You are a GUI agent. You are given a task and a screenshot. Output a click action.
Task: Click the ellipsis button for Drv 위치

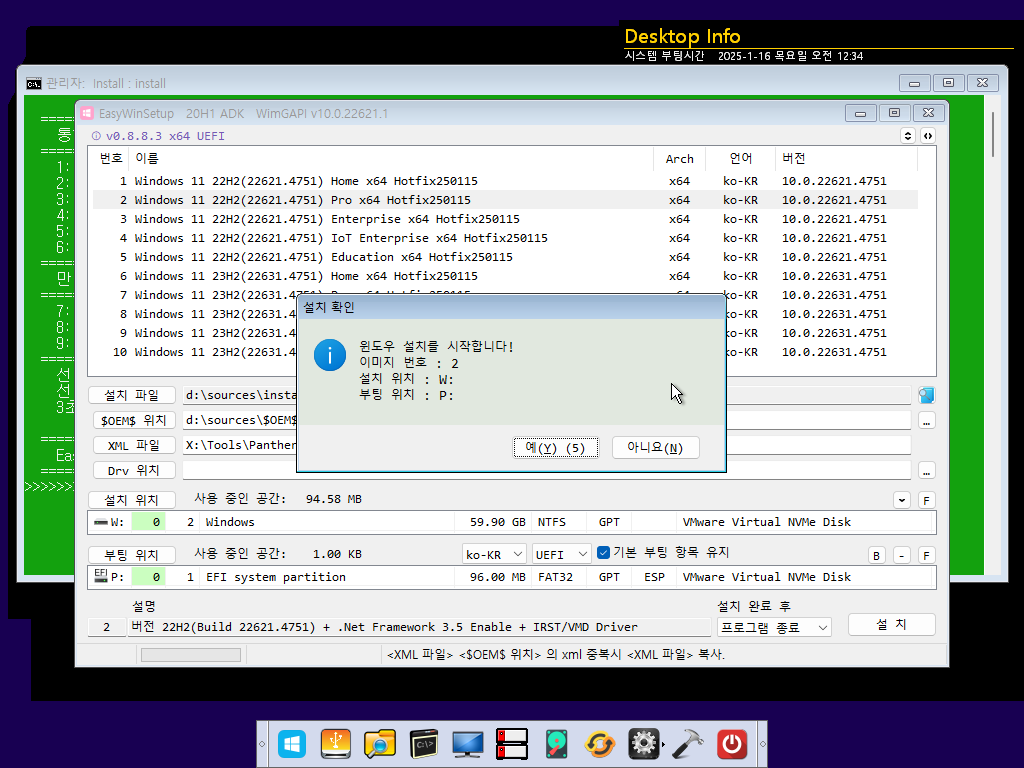click(926, 470)
